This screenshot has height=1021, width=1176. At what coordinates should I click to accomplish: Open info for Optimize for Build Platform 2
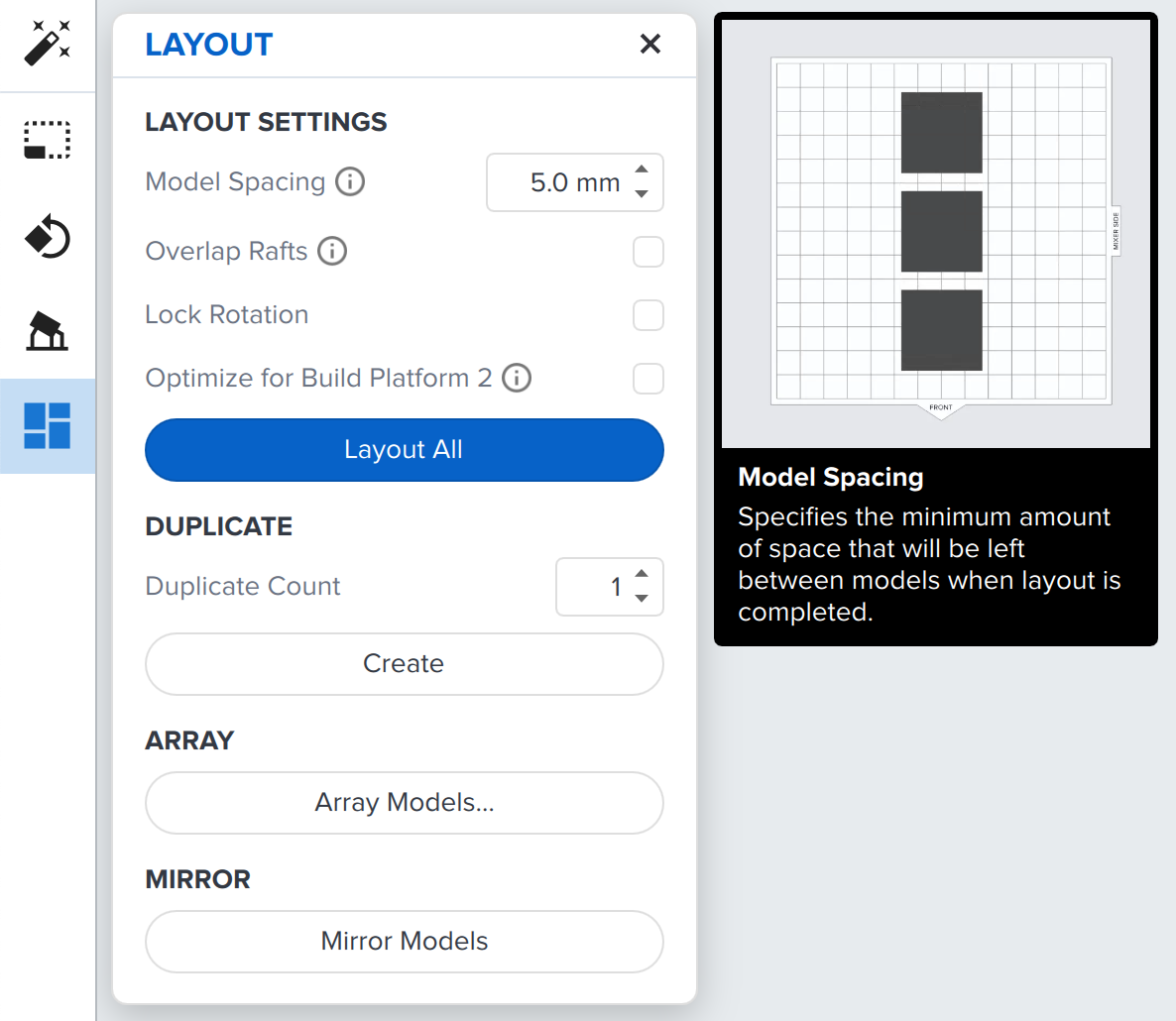(517, 378)
